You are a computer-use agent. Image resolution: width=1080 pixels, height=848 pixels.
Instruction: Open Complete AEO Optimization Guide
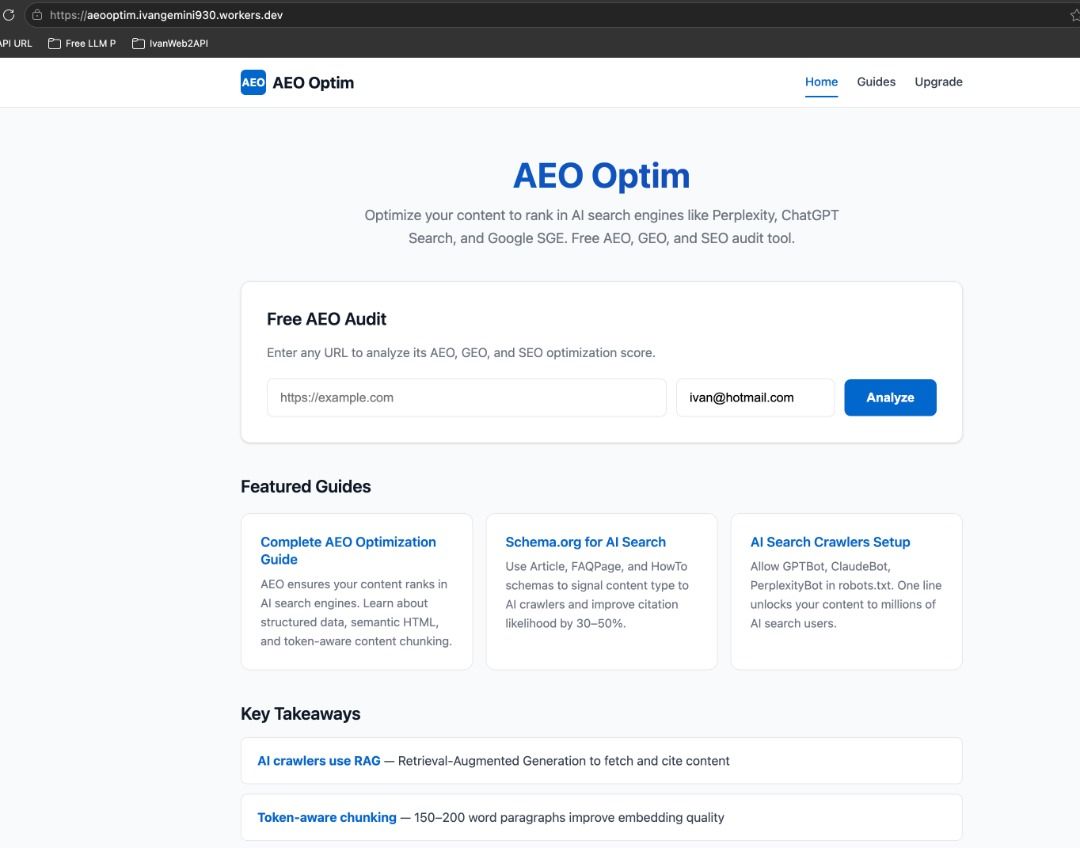[349, 550]
